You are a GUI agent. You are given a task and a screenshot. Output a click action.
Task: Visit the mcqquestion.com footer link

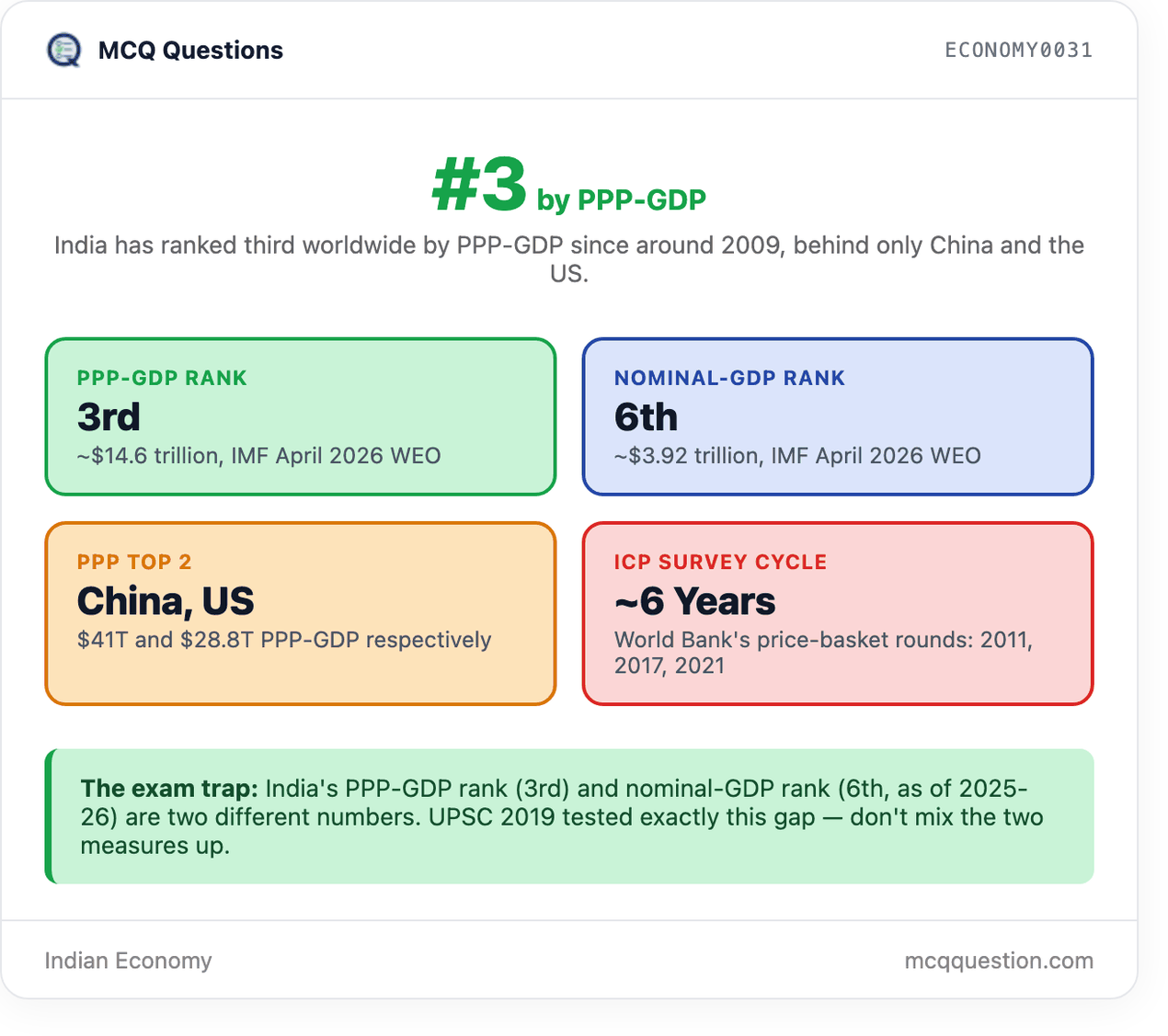[x=999, y=961]
